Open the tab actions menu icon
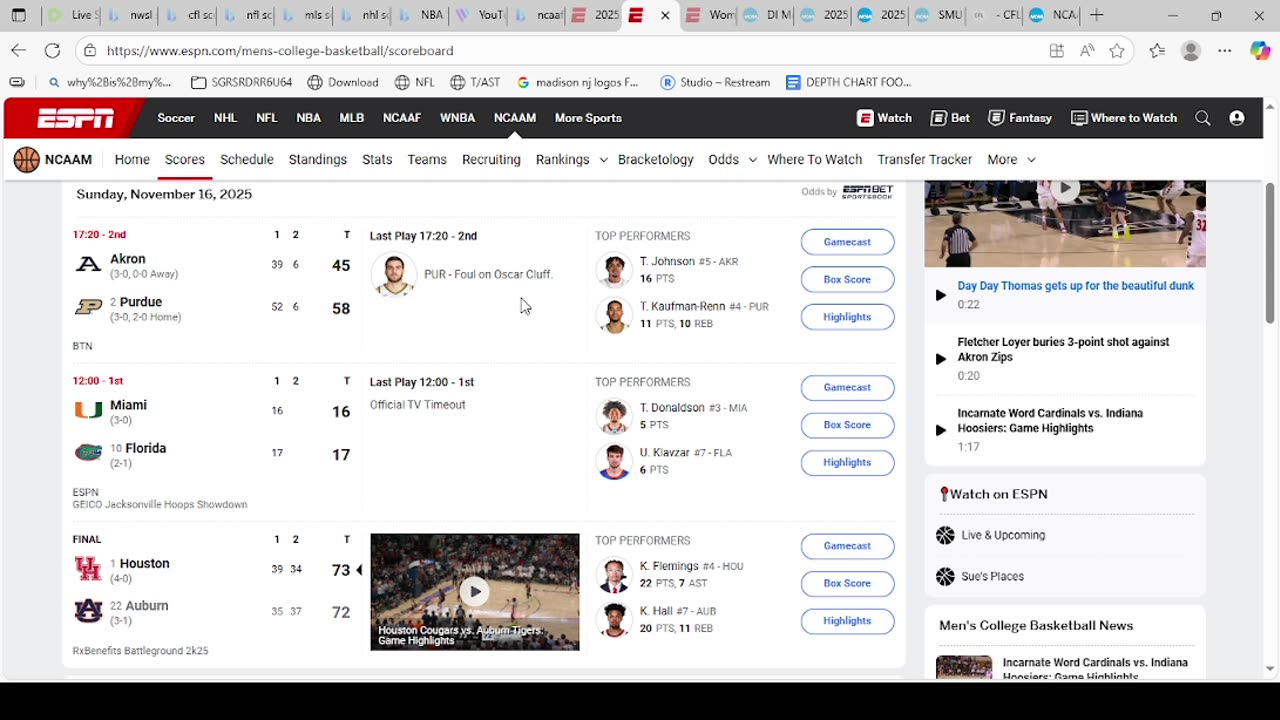Image resolution: width=1280 pixels, height=720 pixels. click(x=18, y=15)
